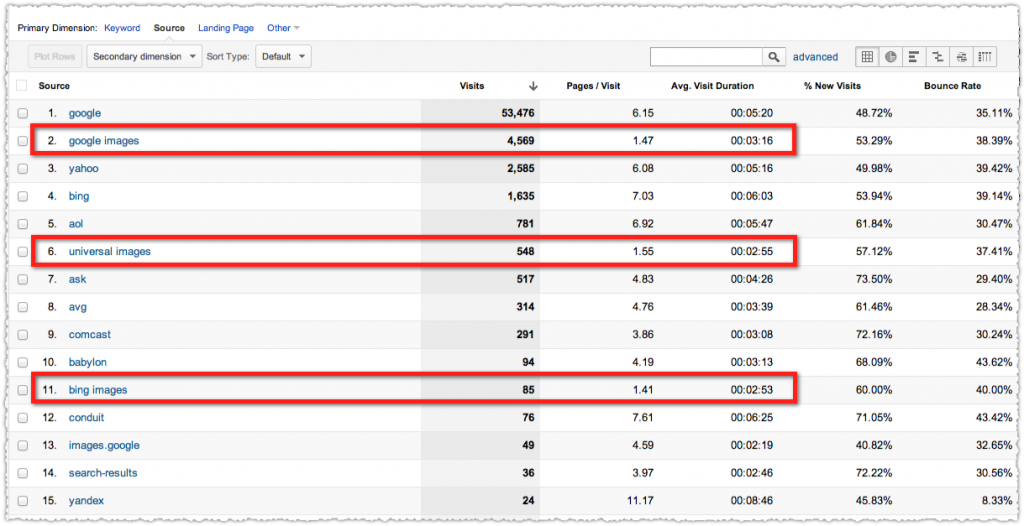Open the babylon source link
Image resolution: width=1024 pixels, height=526 pixels.
coord(88,362)
